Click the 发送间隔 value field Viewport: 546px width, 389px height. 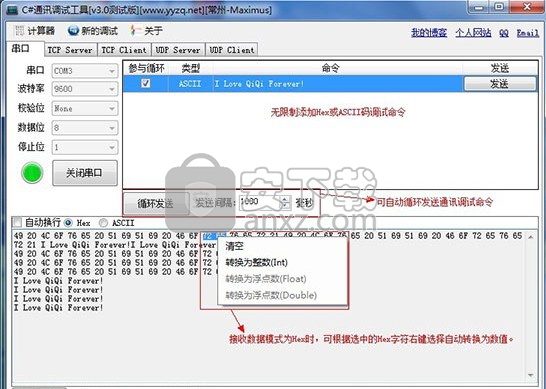[x=260, y=202]
